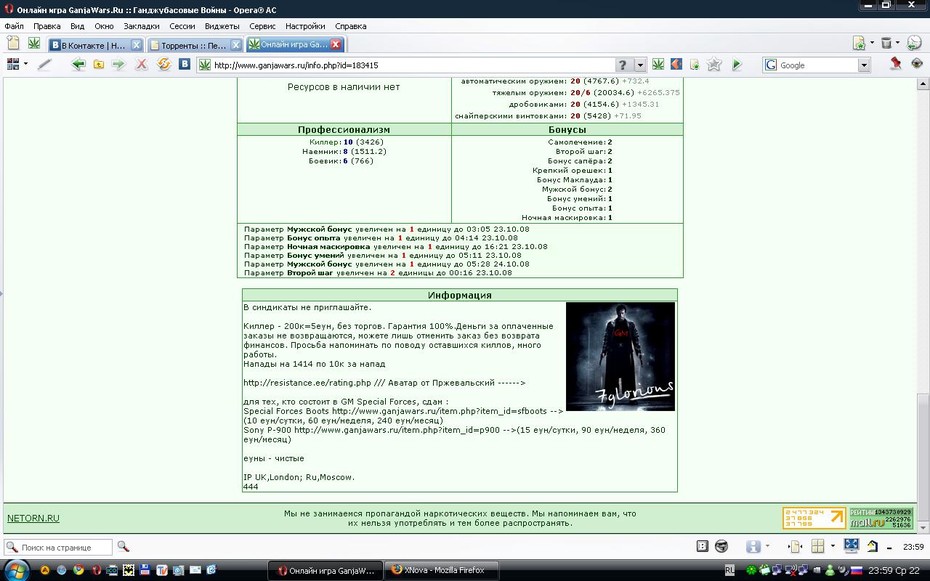
Task: Click the Windows Start orb
Action: click(15, 570)
